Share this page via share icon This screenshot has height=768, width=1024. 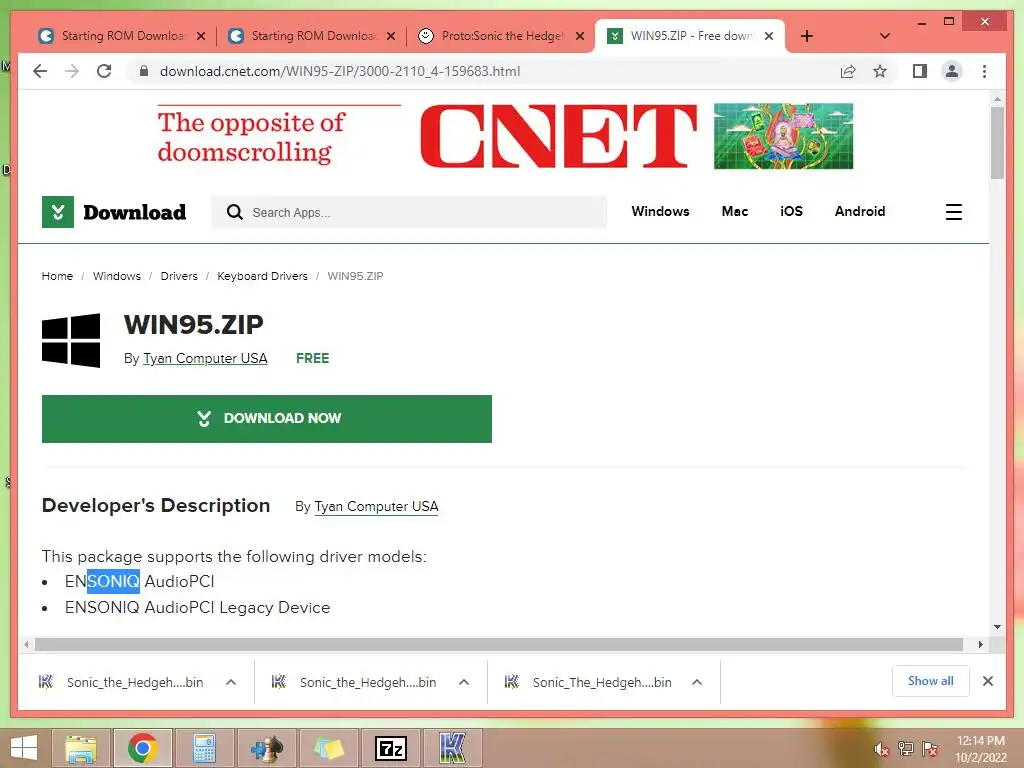848,71
